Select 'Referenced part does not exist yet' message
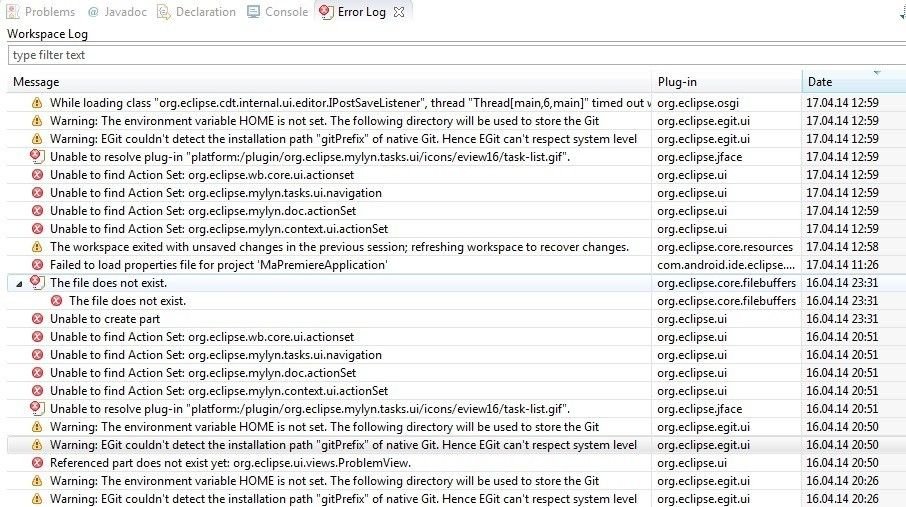Image resolution: width=906 pixels, height=507 pixels. tap(230, 462)
